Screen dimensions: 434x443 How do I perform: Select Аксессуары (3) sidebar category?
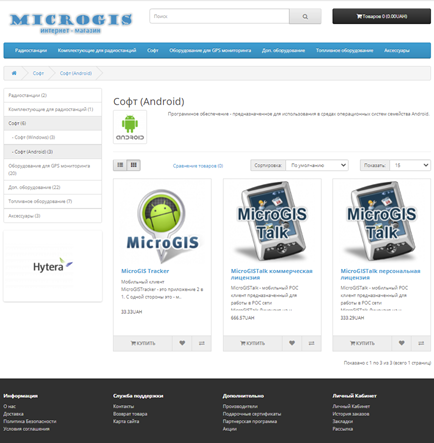click(53, 216)
